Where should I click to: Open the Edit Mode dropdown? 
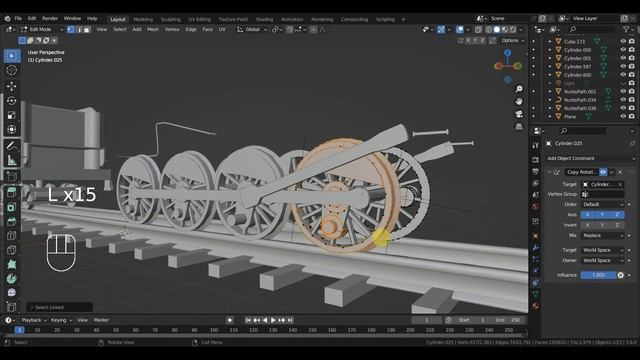42,29
